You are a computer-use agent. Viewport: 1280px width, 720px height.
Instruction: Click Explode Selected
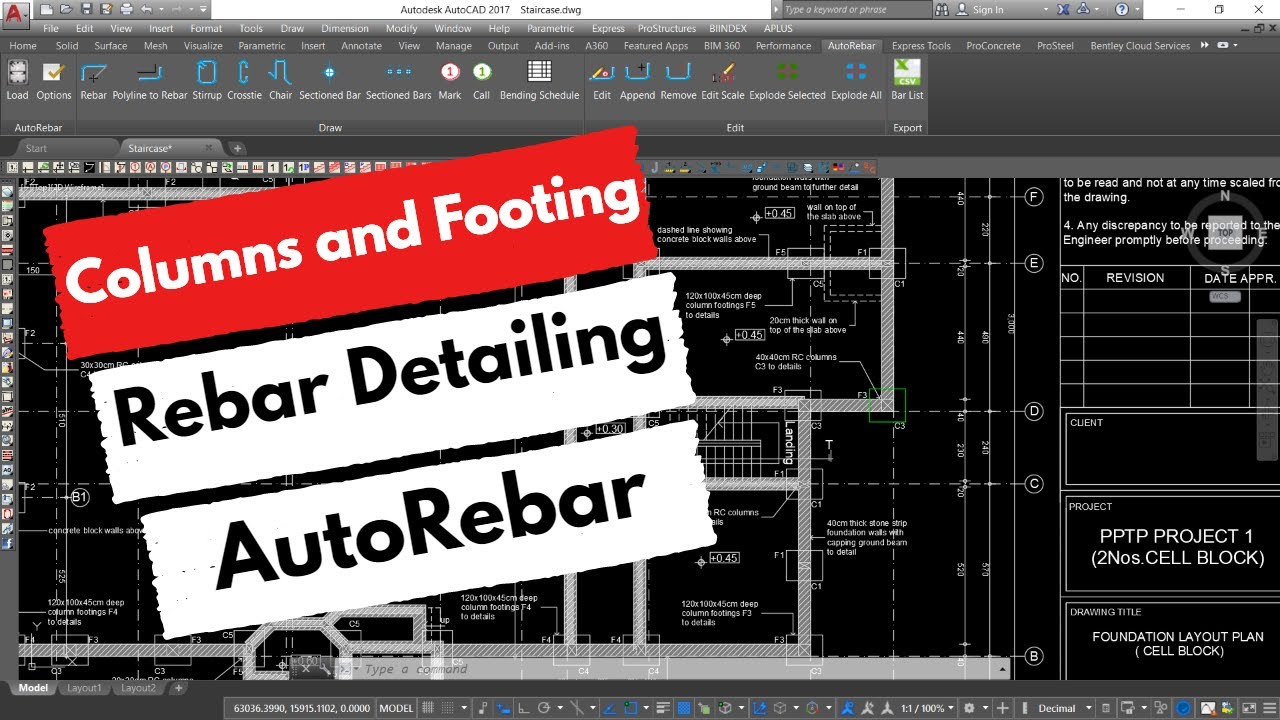(x=787, y=79)
